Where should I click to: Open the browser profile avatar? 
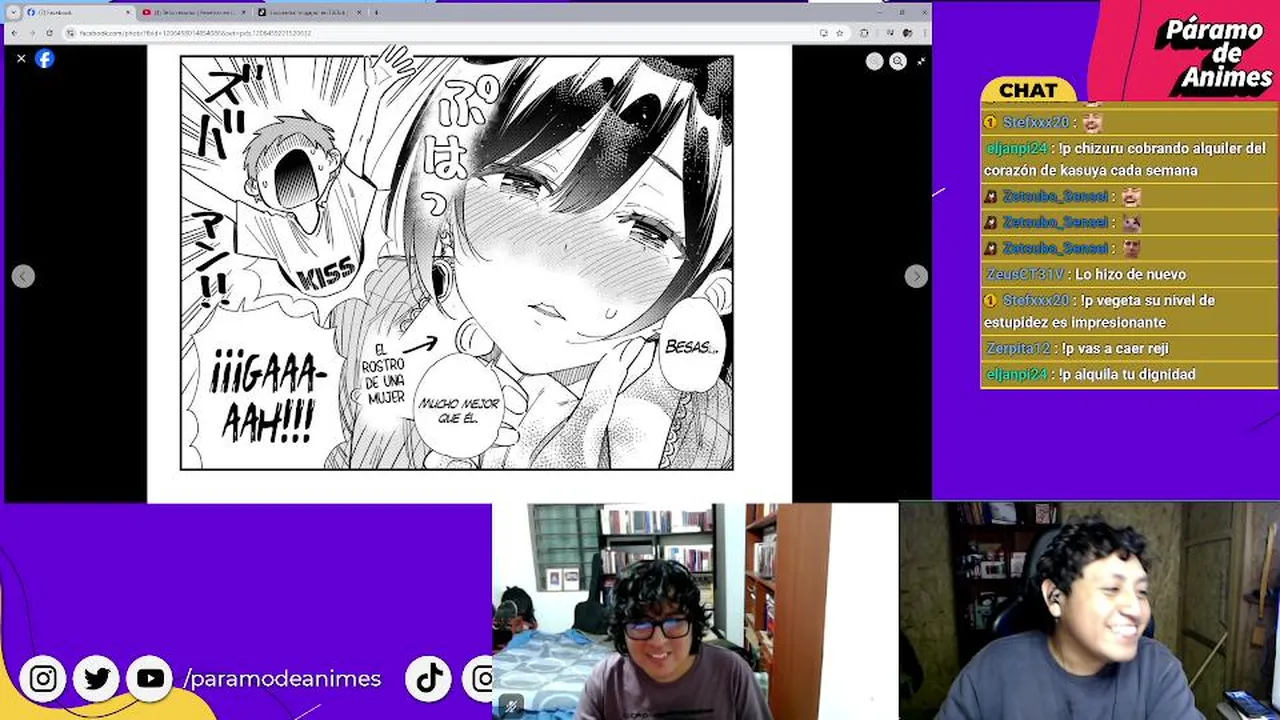(x=908, y=33)
